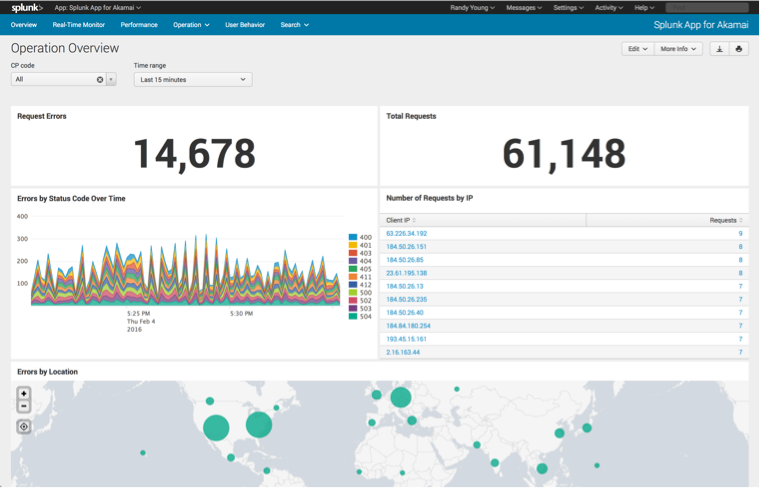
Task: Click the Requests count 9 for 63.226.34.192
Action: tap(740, 234)
